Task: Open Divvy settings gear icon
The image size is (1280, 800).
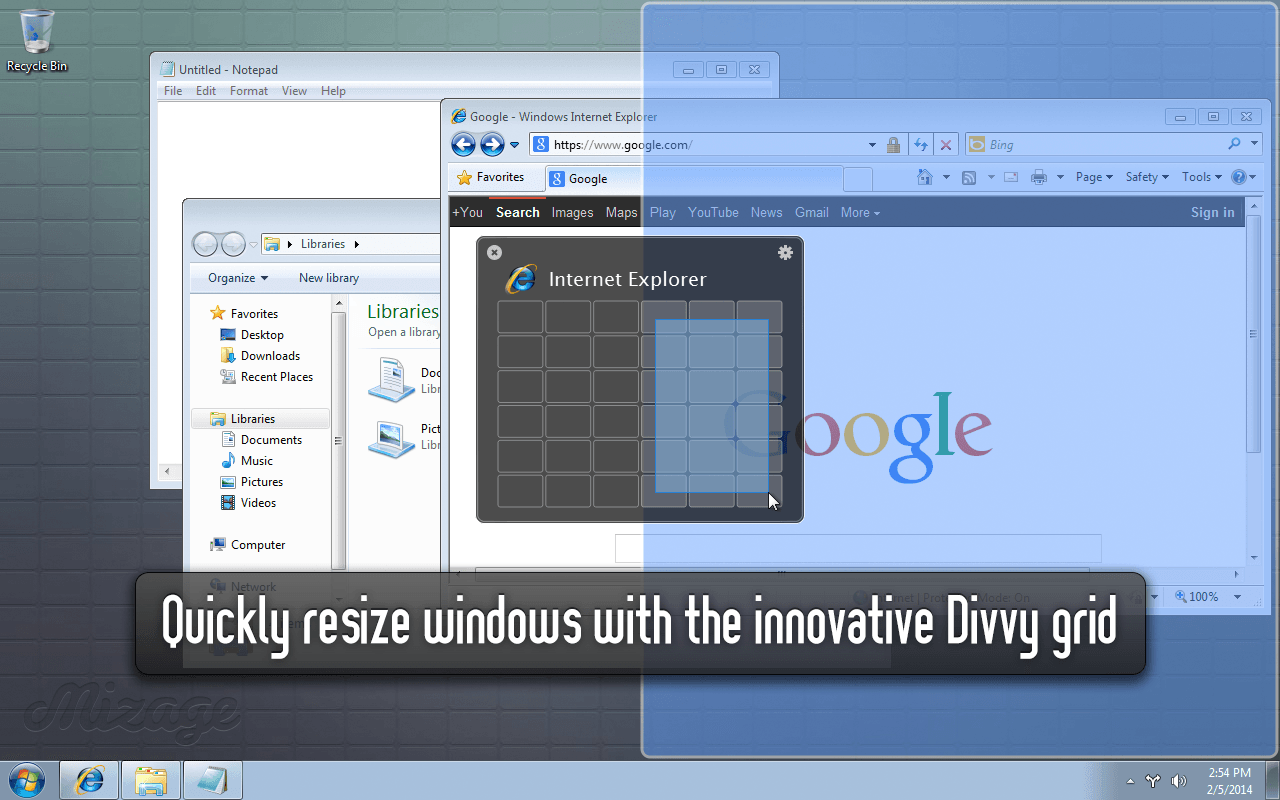Action: point(785,253)
